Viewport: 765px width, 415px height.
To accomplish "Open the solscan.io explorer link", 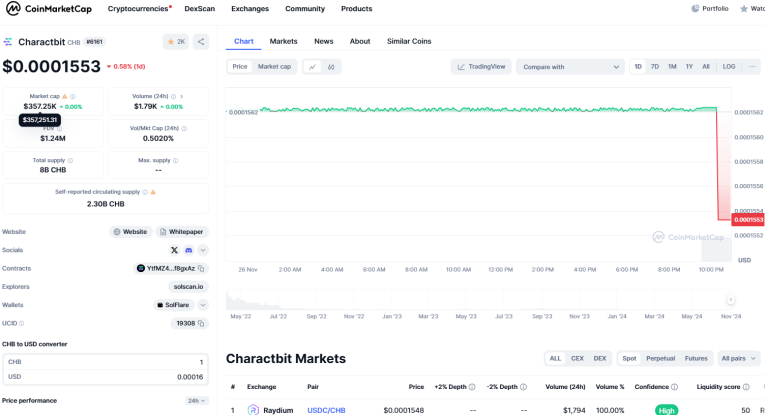I will click(188, 287).
